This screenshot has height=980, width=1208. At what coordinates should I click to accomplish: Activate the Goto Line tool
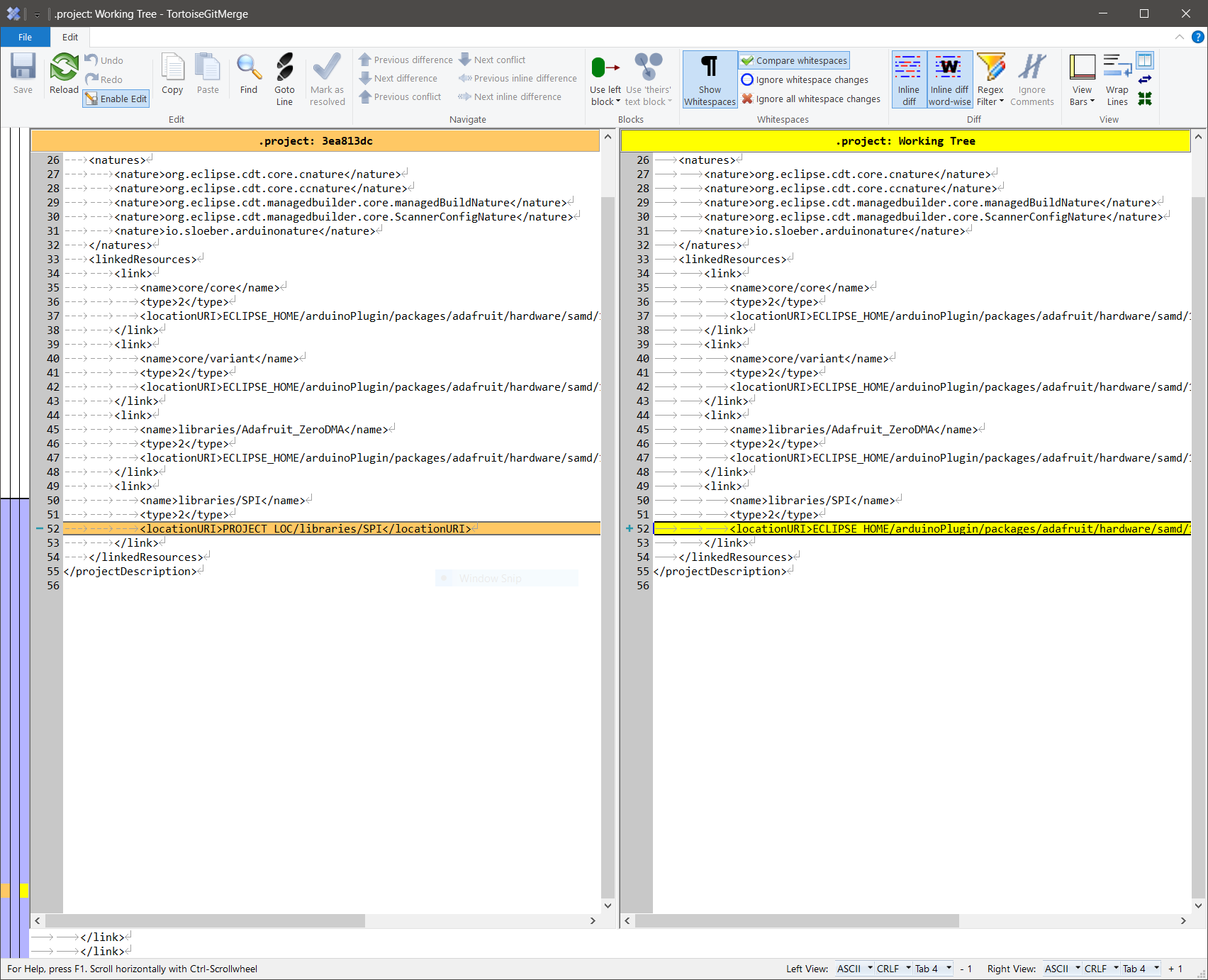point(284,78)
